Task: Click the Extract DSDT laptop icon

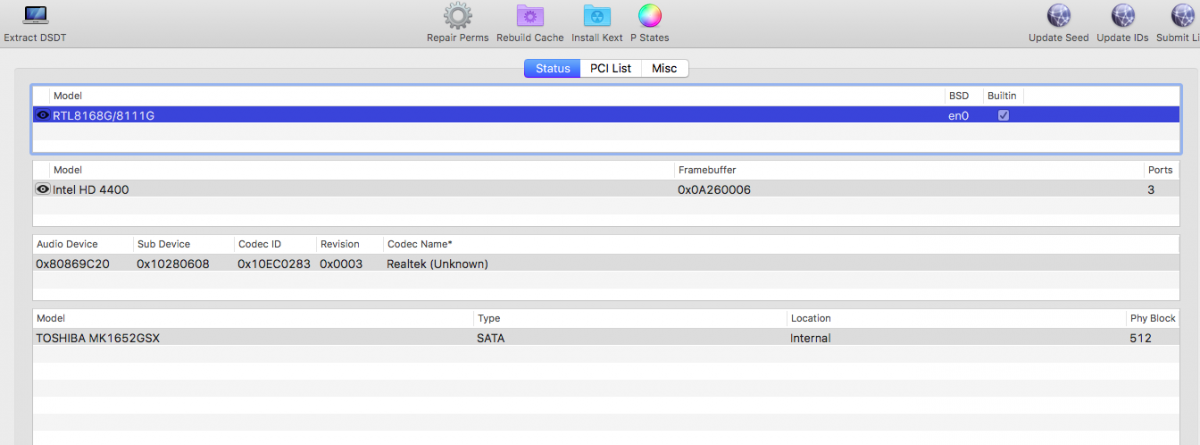Action: click(35, 16)
